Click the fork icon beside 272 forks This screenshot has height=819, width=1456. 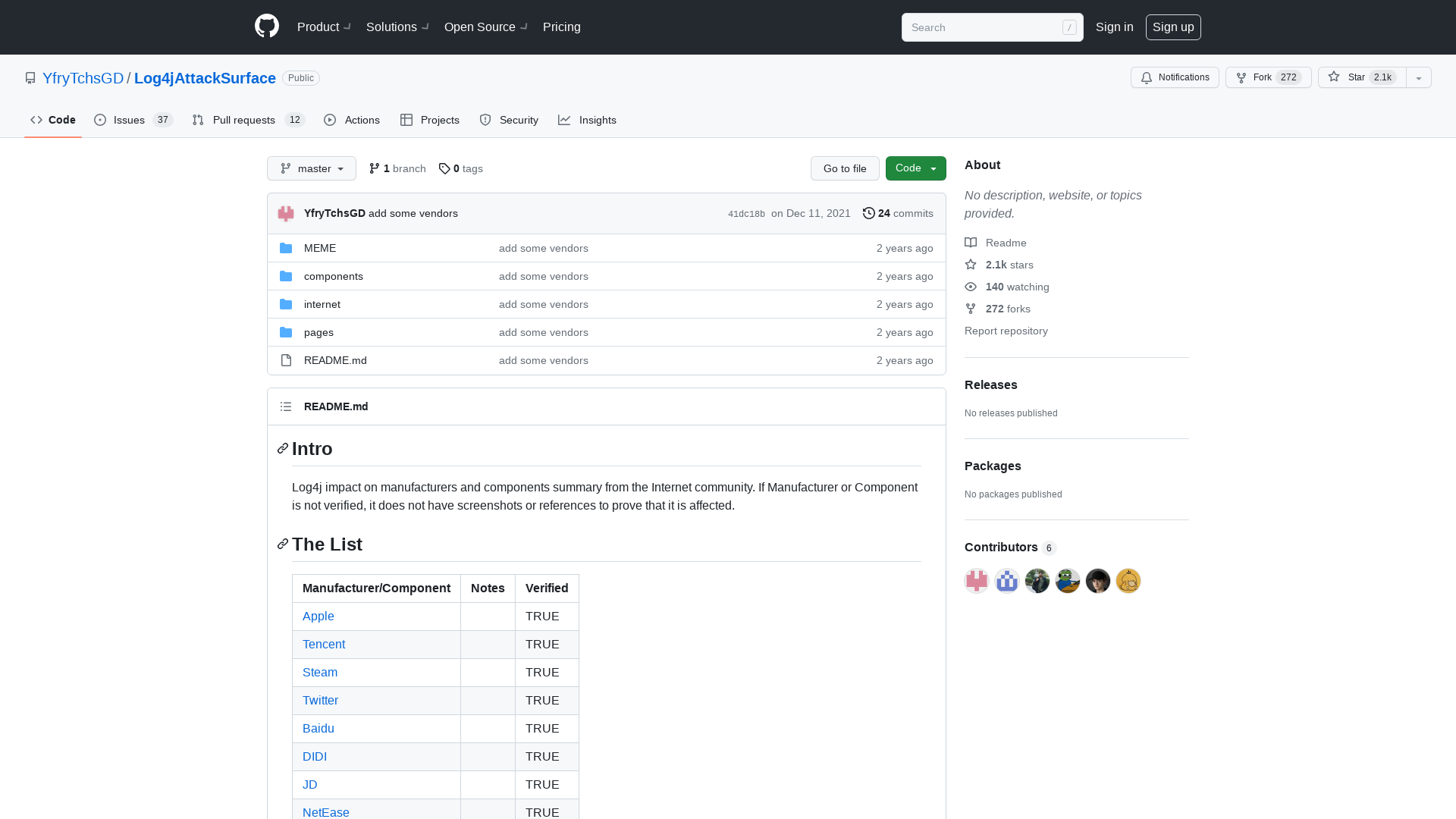[971, 309]
